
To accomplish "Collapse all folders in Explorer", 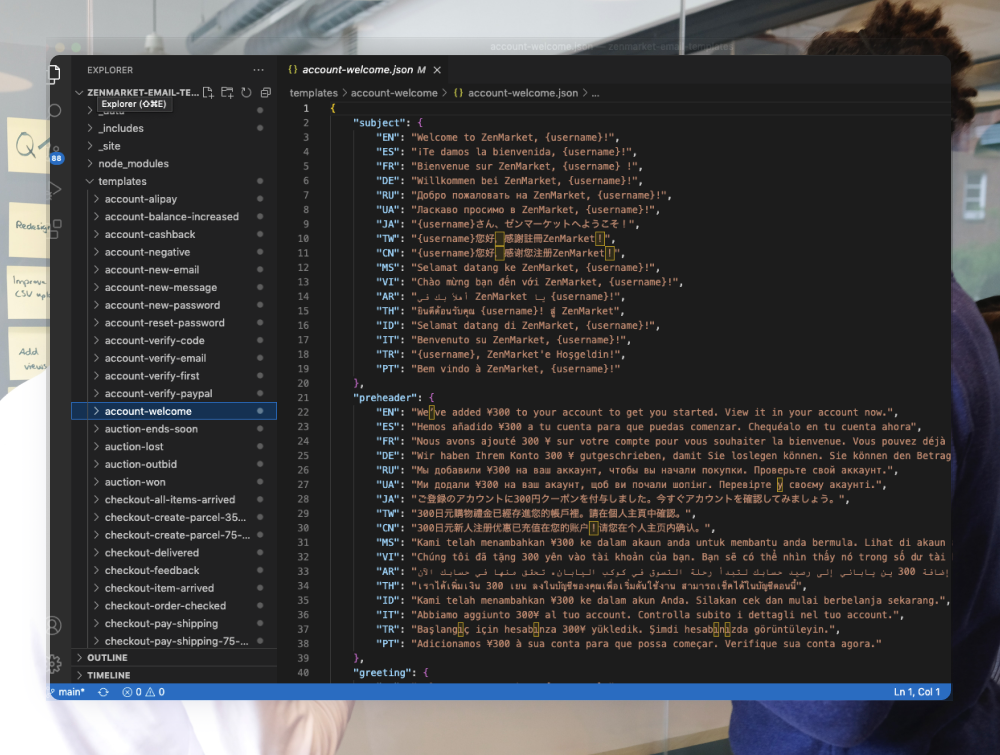I will coord(265,92).
